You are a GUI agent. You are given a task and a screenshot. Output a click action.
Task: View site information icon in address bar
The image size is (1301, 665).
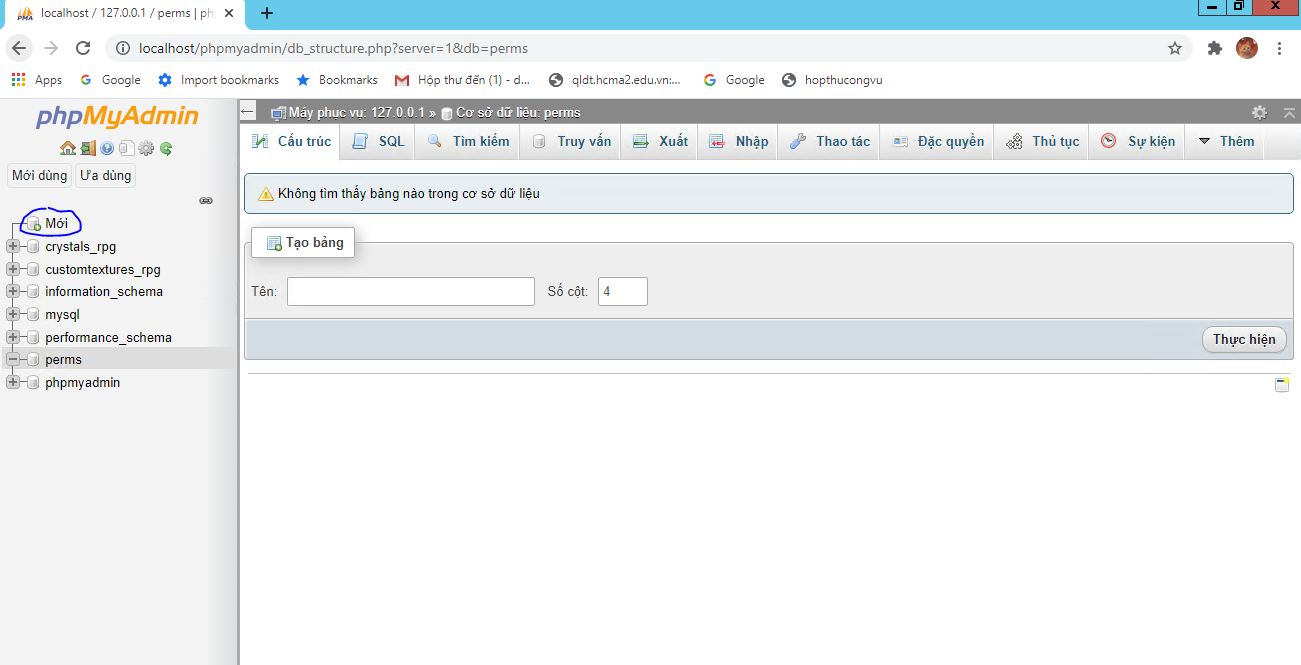pos(122,48)
